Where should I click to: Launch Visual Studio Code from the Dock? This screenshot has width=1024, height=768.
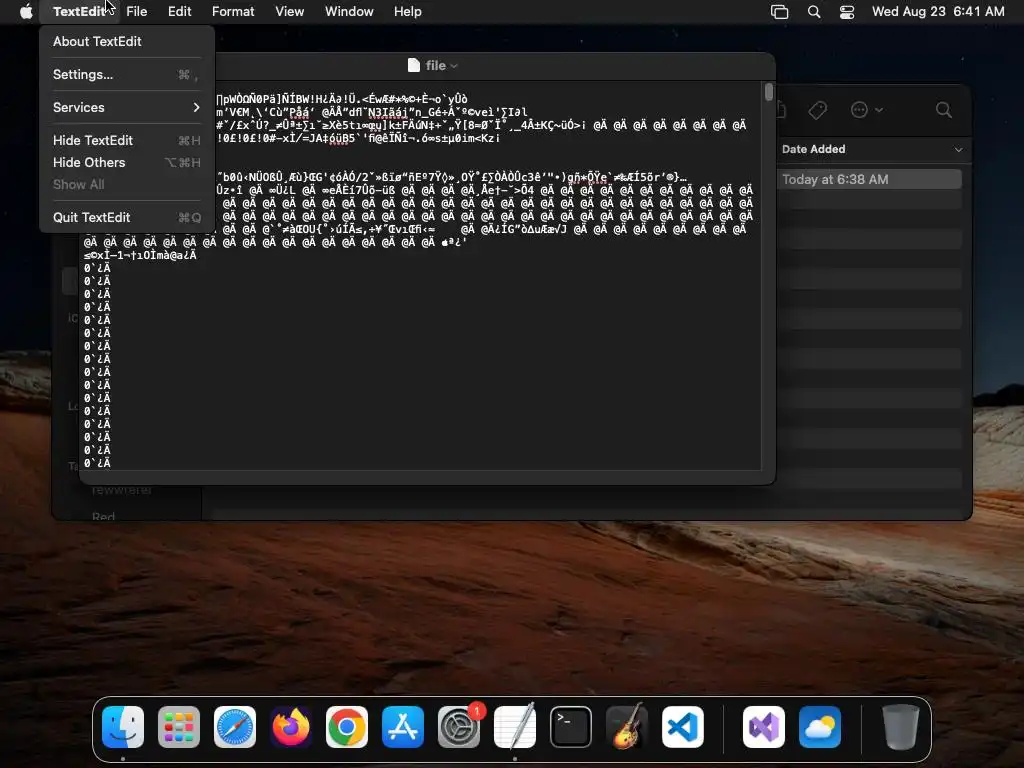(682, 727)
